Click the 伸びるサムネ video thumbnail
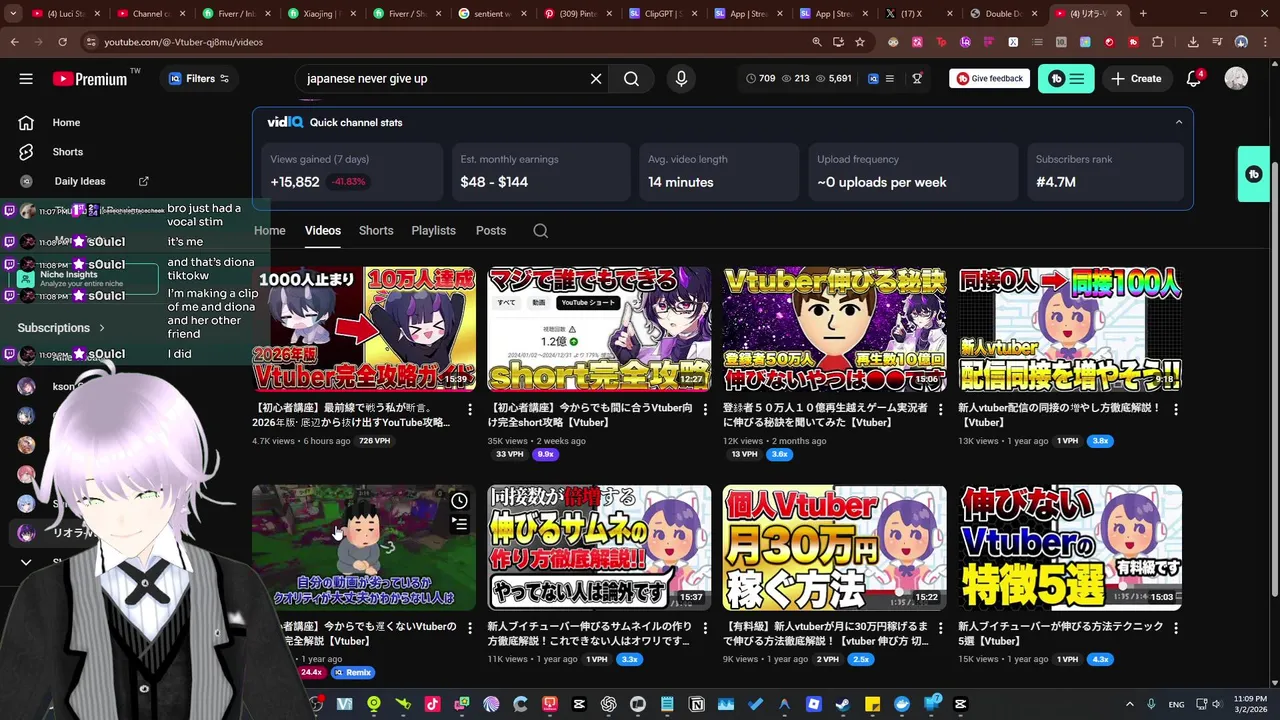Viewport: 1280px width, 720px height. click(x=599, y=547)
